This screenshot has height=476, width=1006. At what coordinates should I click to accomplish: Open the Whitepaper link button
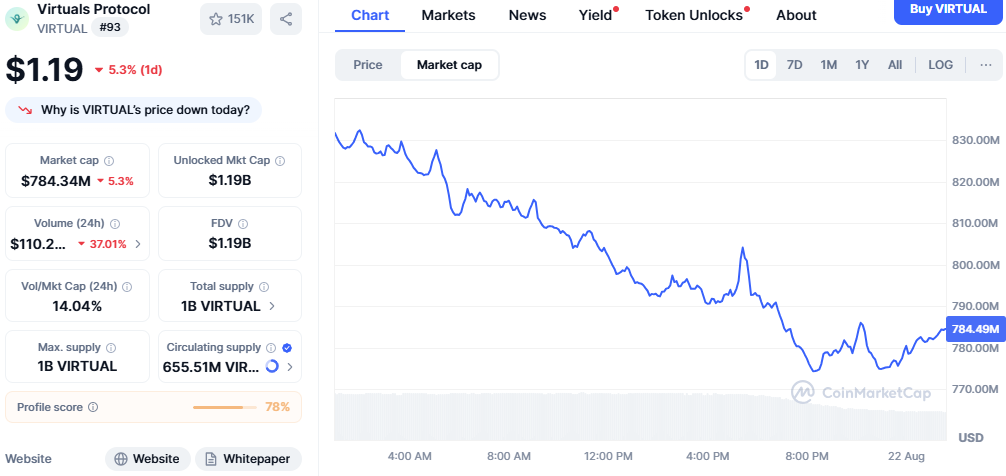[248, 459]
